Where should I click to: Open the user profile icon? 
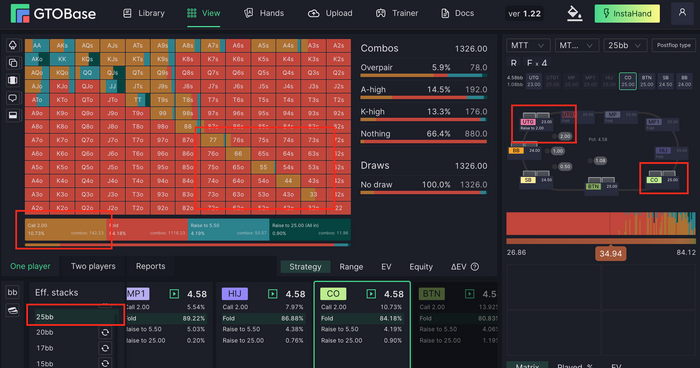pos(682,13)
